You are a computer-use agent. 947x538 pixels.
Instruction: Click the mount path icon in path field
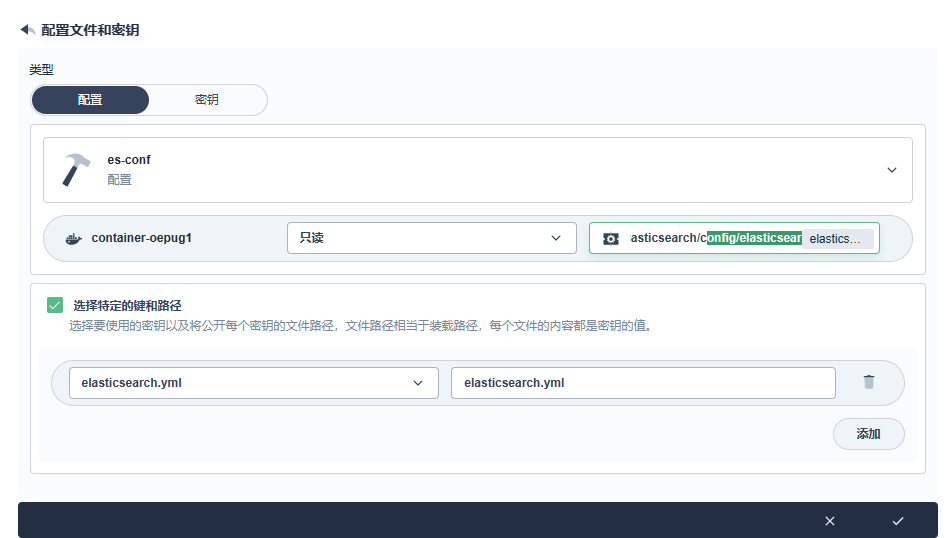[x=611, y=239]
